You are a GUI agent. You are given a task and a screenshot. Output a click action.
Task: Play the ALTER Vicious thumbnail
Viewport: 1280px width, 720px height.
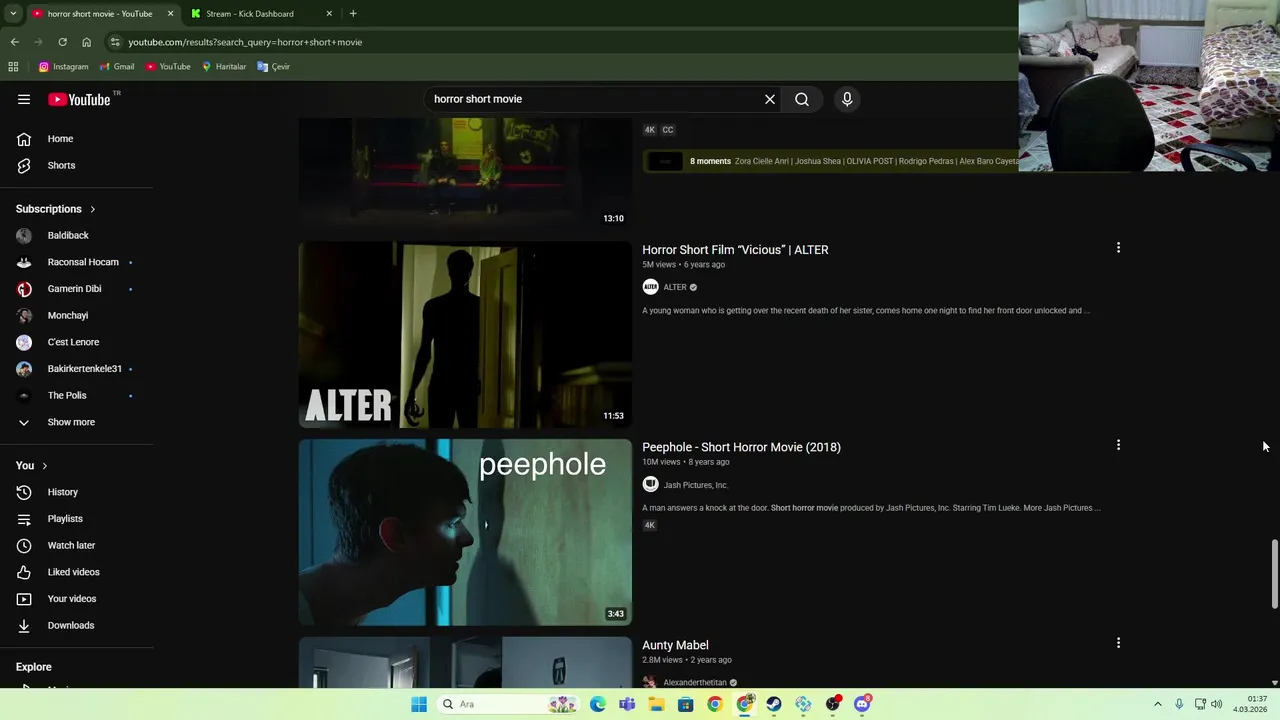[465, 335]
